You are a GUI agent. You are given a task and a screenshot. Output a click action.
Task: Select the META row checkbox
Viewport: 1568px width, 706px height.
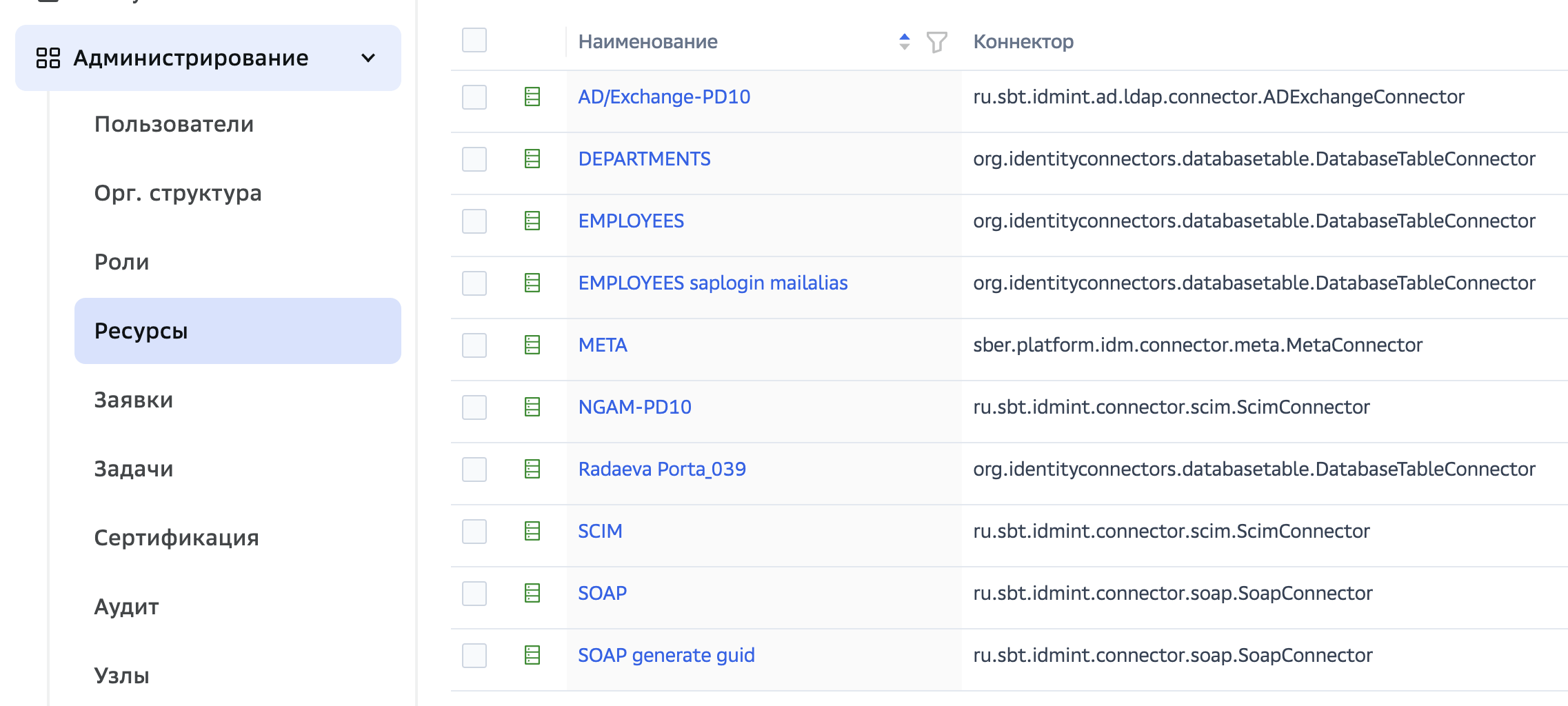point(474,345)
